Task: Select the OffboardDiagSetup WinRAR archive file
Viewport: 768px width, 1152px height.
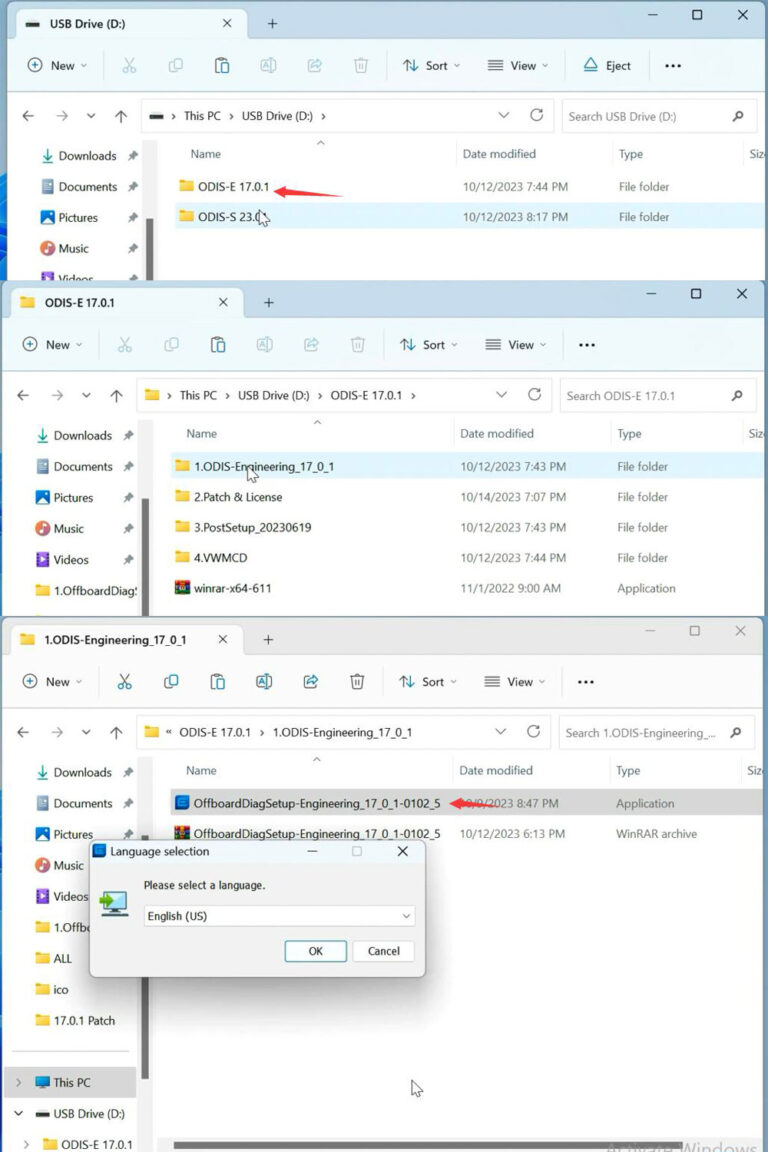Action: [x=316, y=834]
